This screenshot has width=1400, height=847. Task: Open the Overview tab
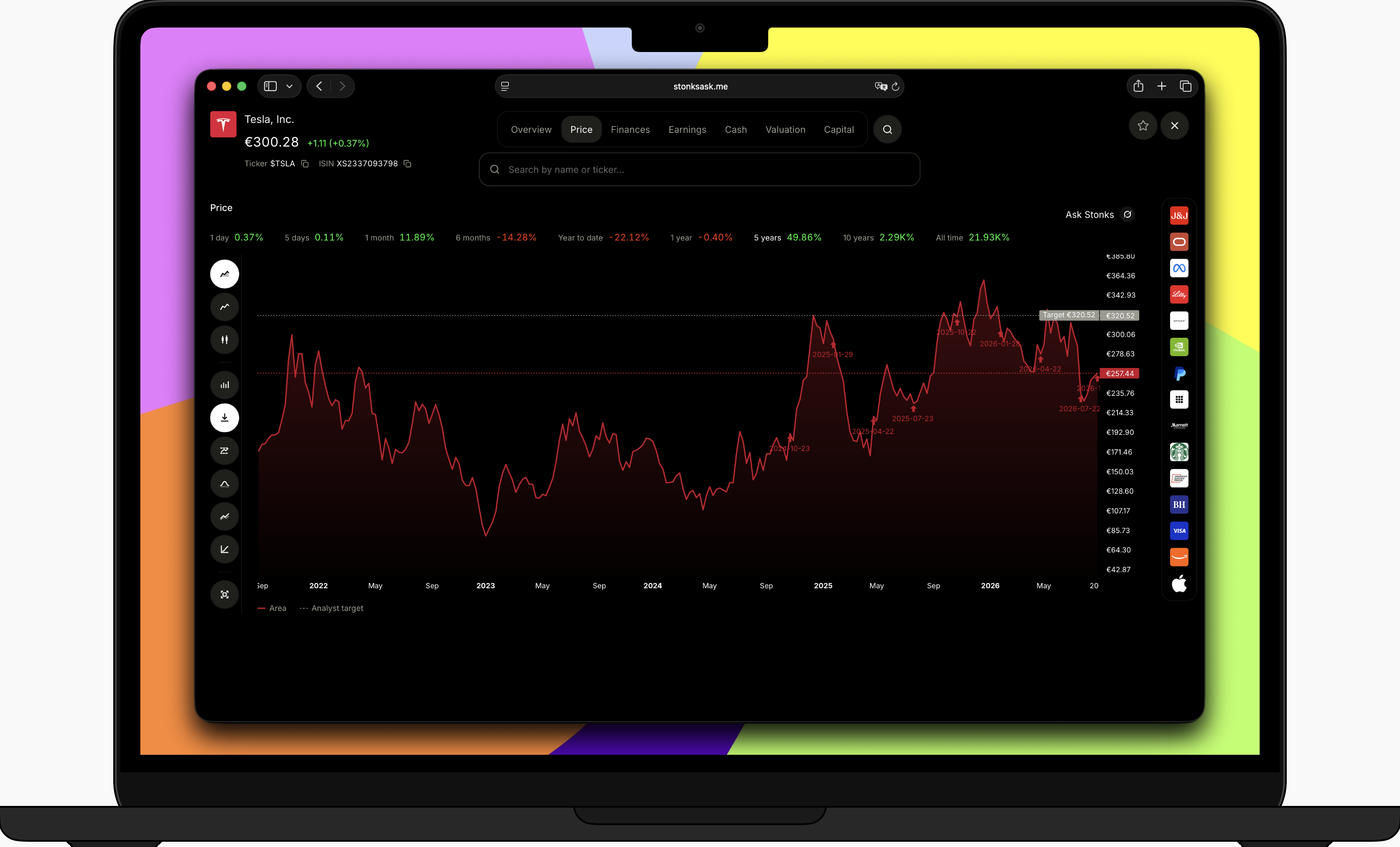pyautogui.click(x=531, y=129)
